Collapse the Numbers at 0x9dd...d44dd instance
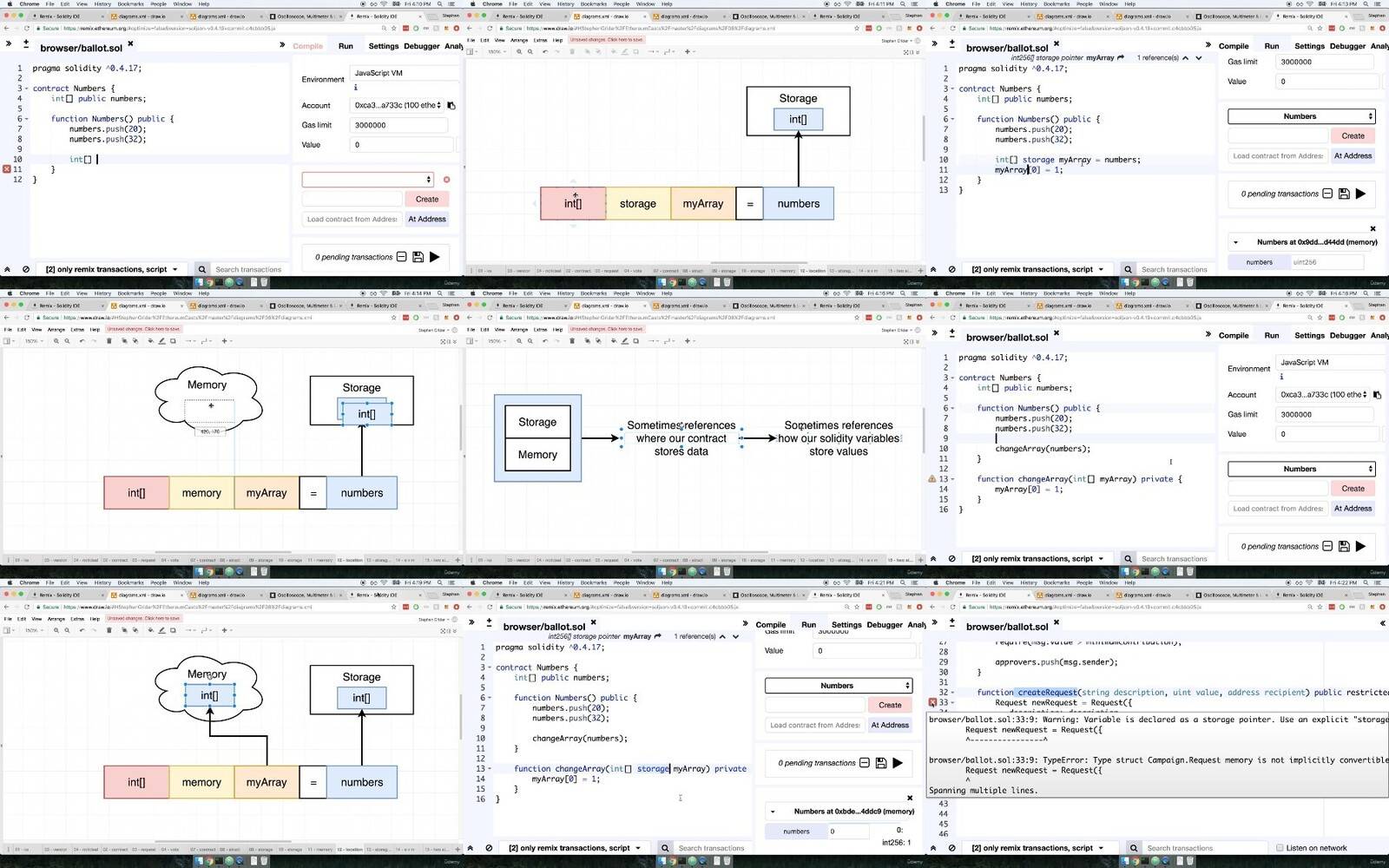Image resolution: width=1389 pixels, height=868 pixels. click(1235, 243)
